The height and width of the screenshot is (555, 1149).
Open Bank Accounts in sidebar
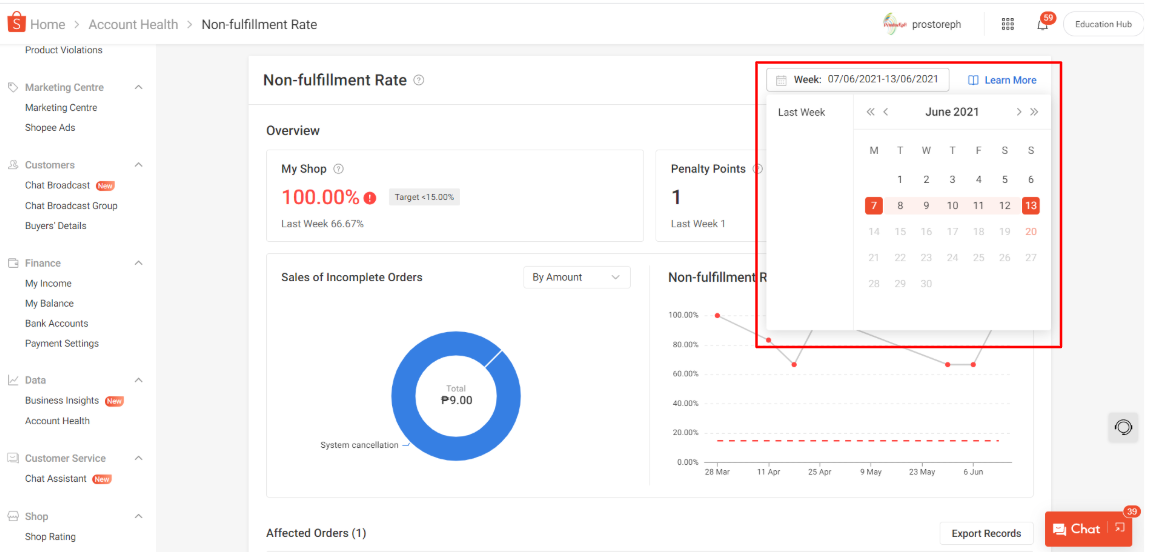56,323
